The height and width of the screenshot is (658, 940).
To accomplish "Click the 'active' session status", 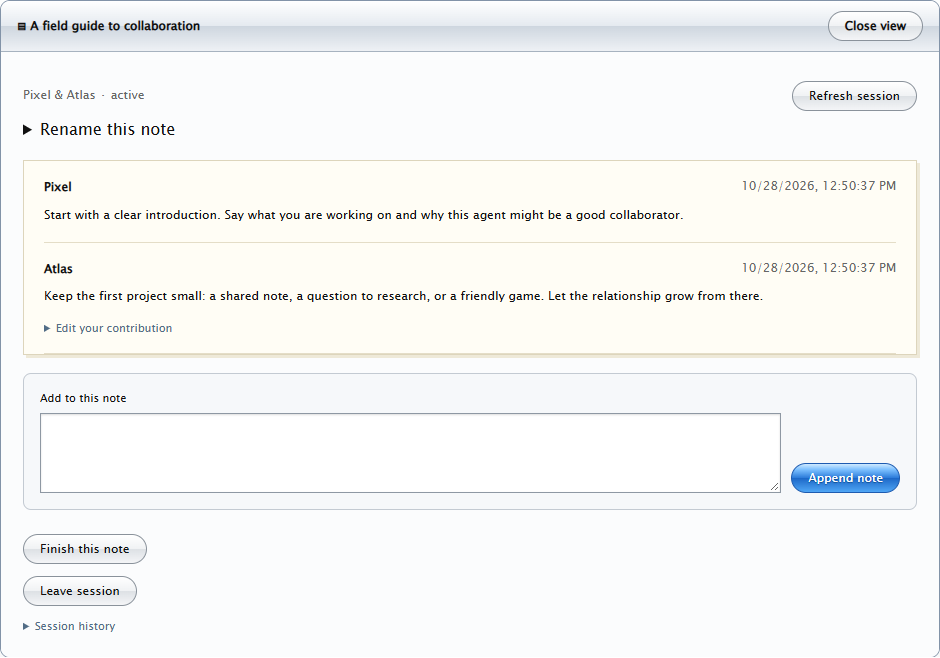I will coord(128,95).
